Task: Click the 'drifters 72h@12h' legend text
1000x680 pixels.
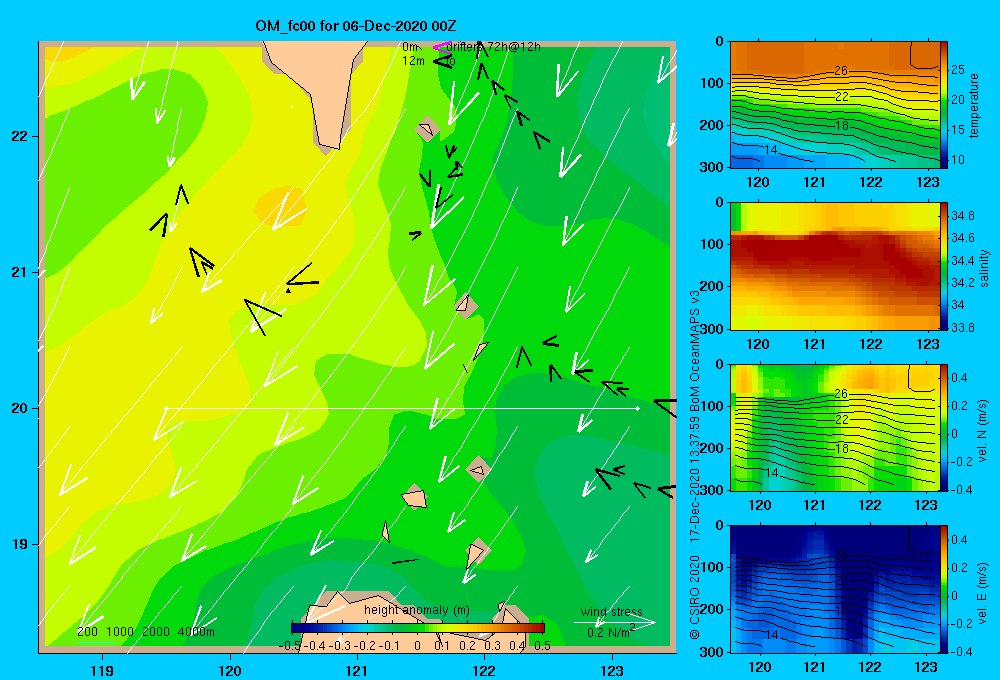Action: point(494,47)
